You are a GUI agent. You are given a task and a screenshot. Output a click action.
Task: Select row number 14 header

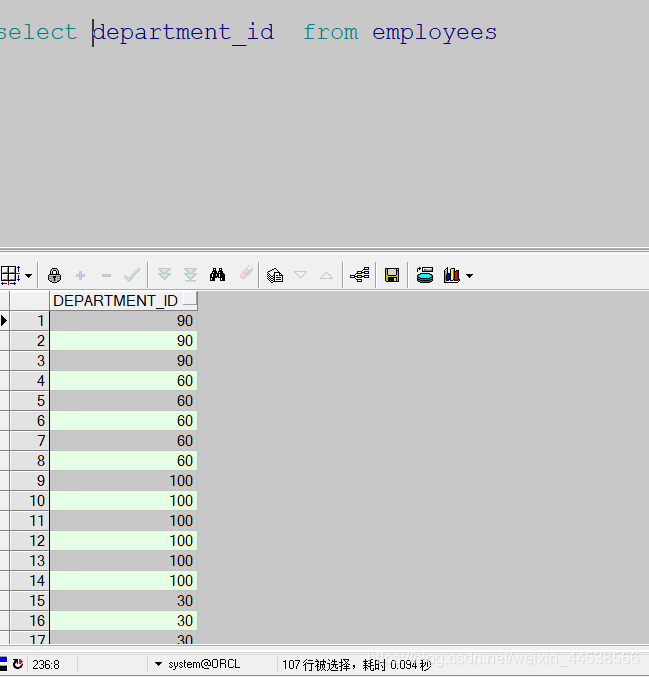click(30, 581)
